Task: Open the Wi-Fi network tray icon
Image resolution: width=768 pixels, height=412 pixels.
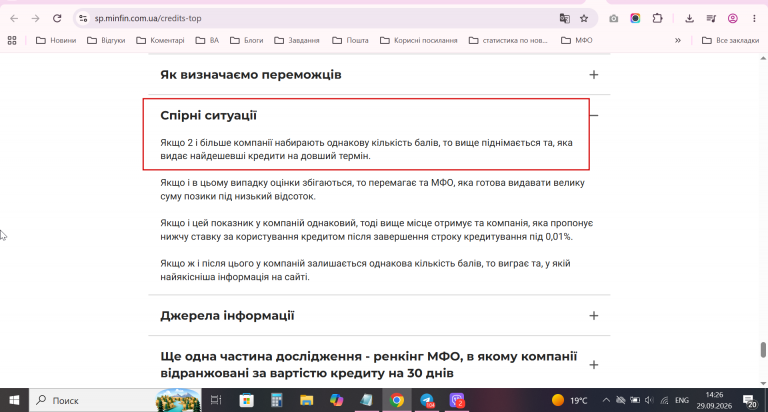Action: 664,400
